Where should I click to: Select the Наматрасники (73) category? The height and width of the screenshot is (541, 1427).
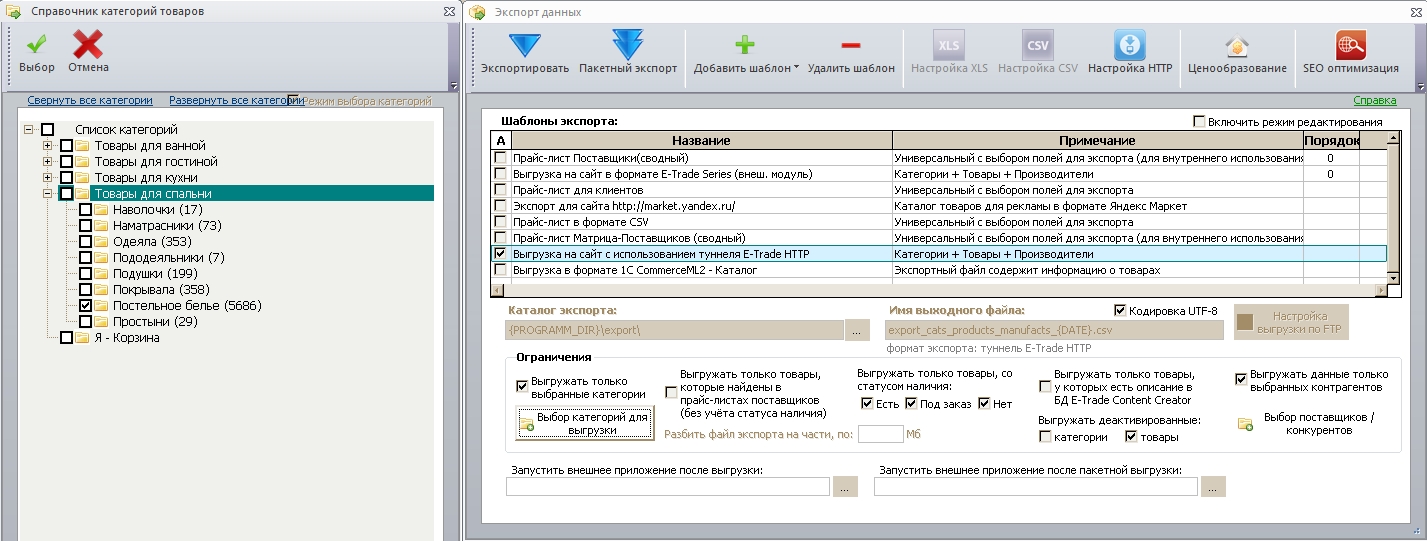click(x=167, y=226)
